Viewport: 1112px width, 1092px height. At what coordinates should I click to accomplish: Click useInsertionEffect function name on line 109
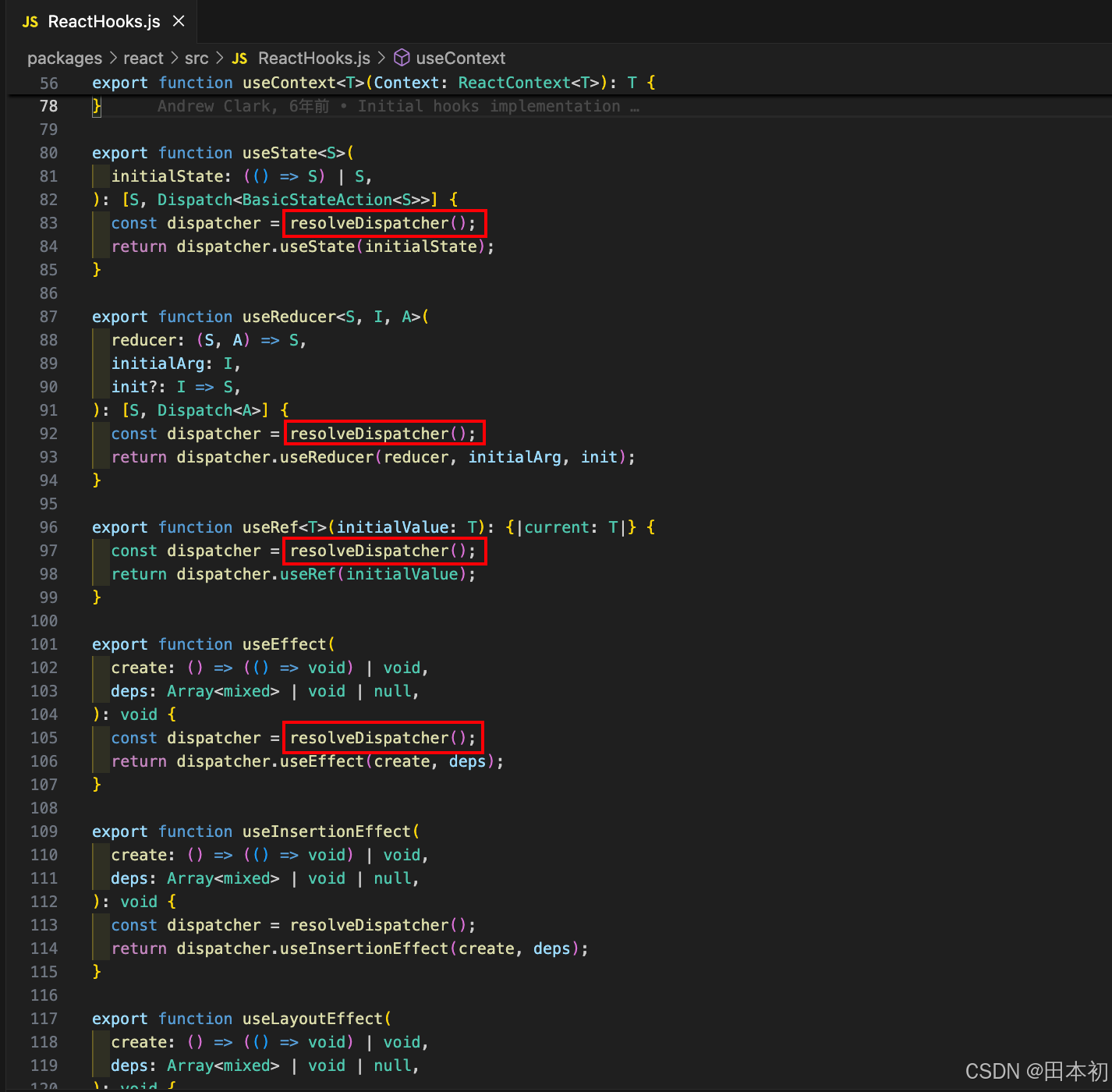[x=326, y=831]
